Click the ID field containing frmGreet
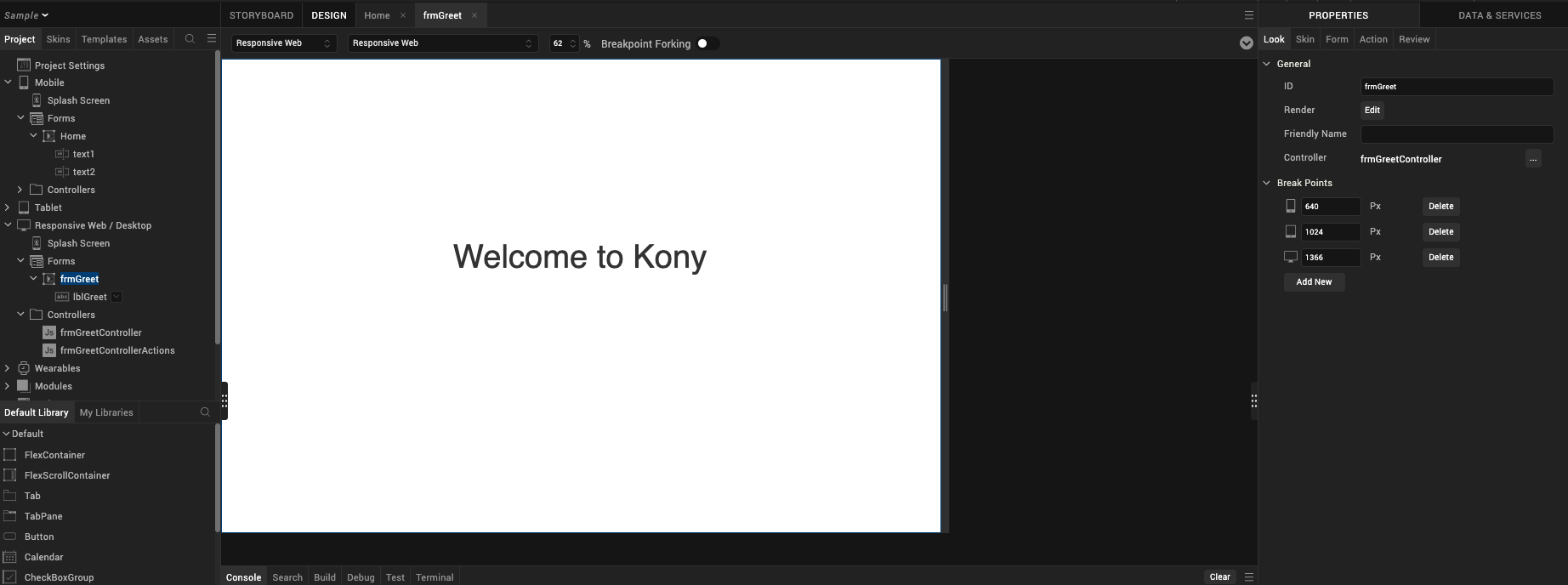The width and height of the screenshot is (1568, 585). point(1457,87)
